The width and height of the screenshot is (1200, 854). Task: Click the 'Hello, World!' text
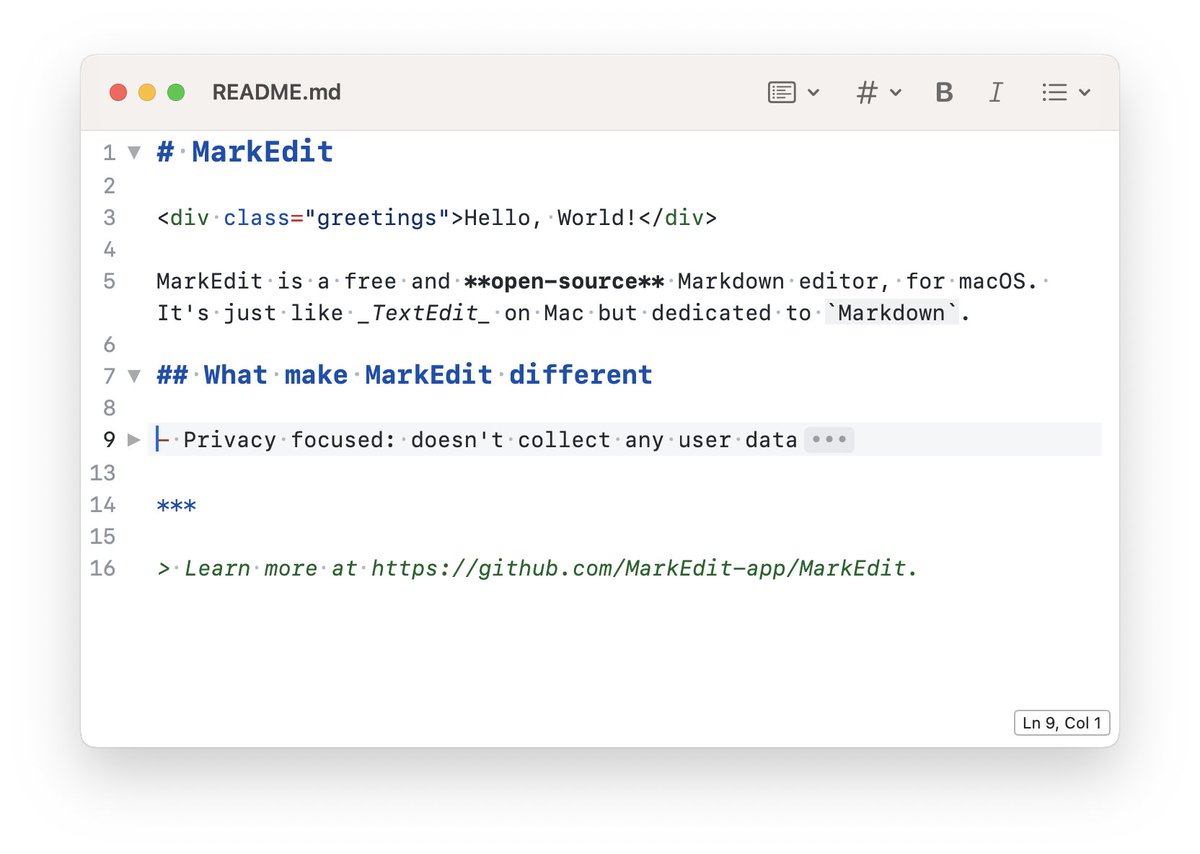(550, 217)
